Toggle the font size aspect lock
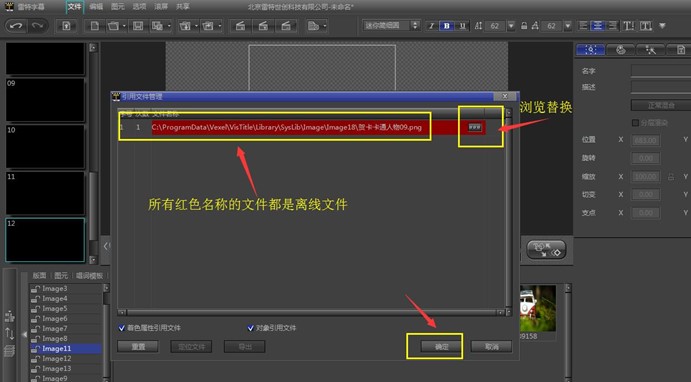The image size is (691, 382). pos(524,26)
